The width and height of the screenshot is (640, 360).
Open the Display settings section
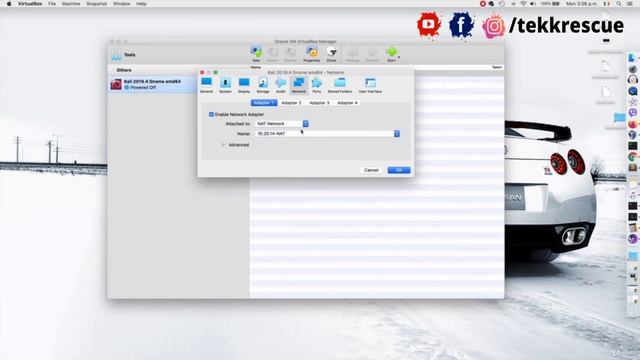tap(244, 85)
